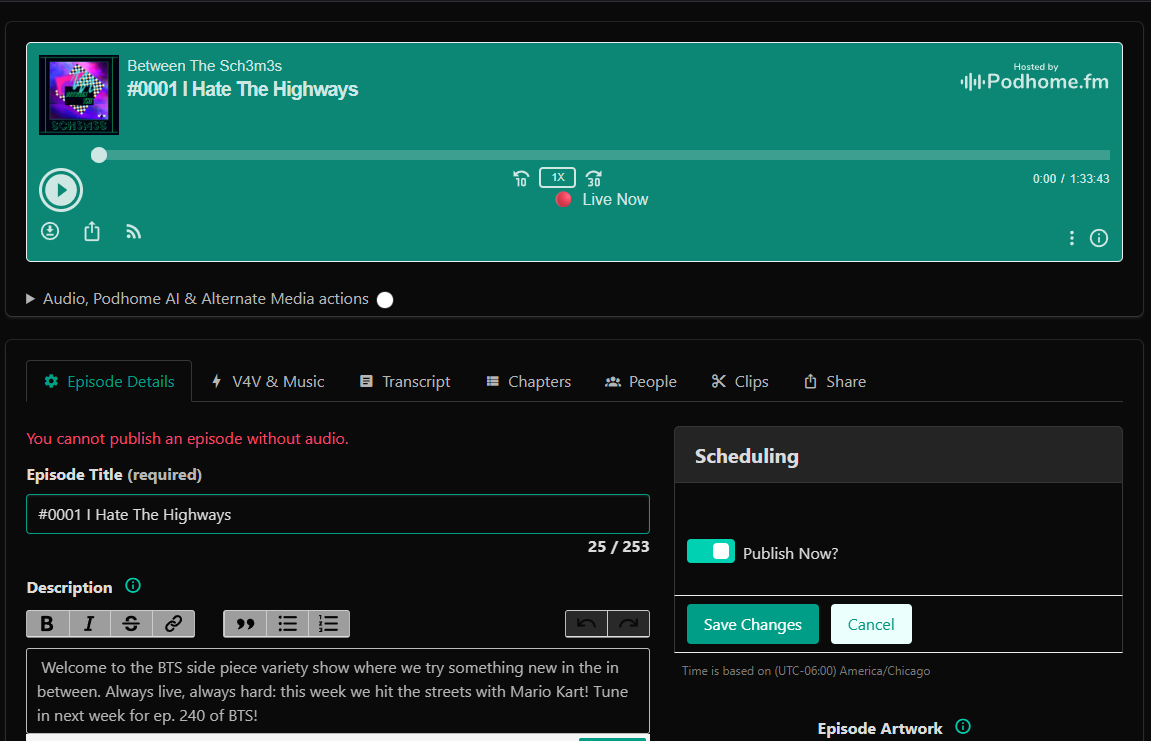
Task: Switch to the Transcript tab
Action: (405, 381)
